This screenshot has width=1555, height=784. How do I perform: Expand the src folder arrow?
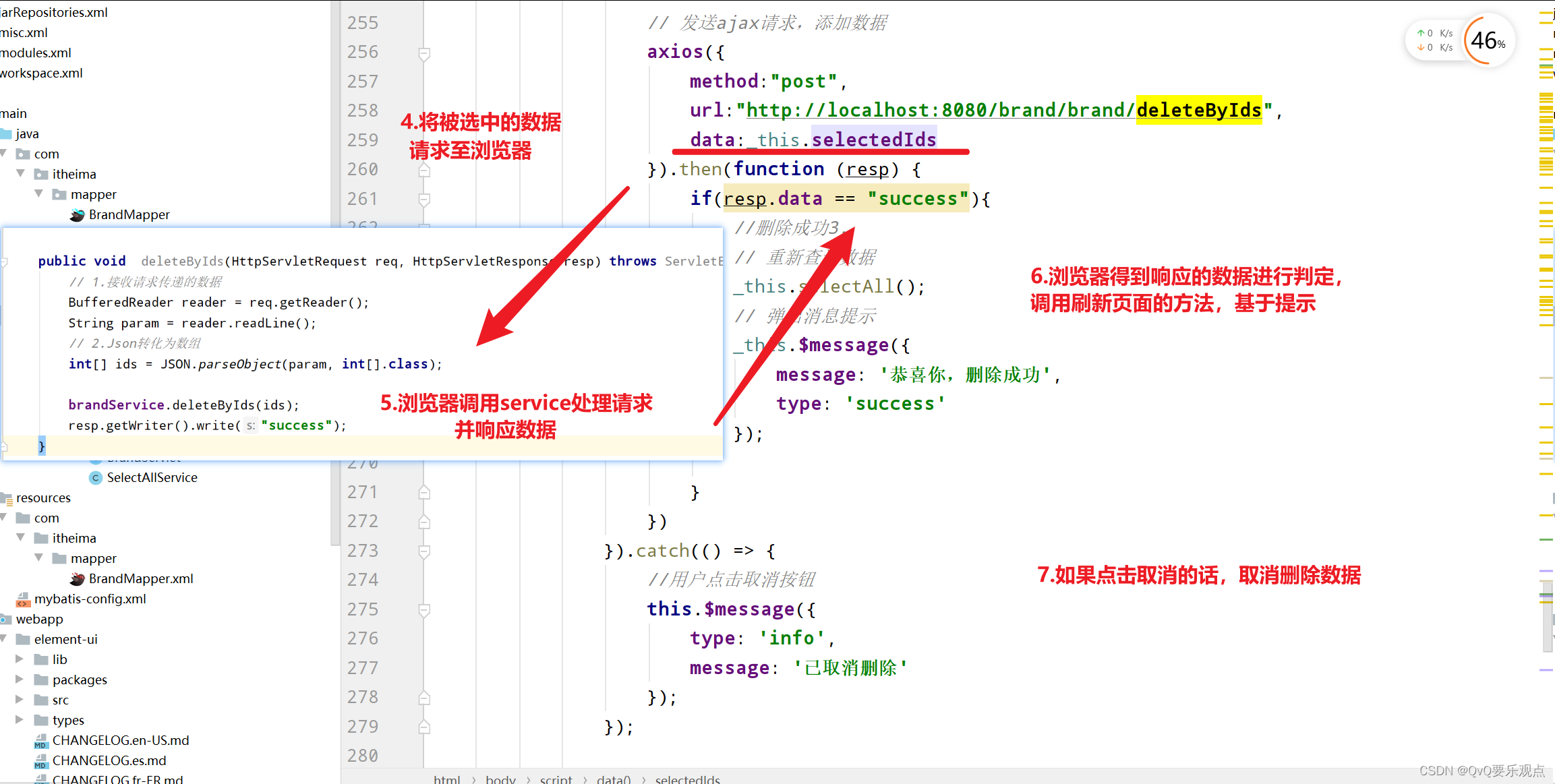pyautogui.click(x=20, y=699)
